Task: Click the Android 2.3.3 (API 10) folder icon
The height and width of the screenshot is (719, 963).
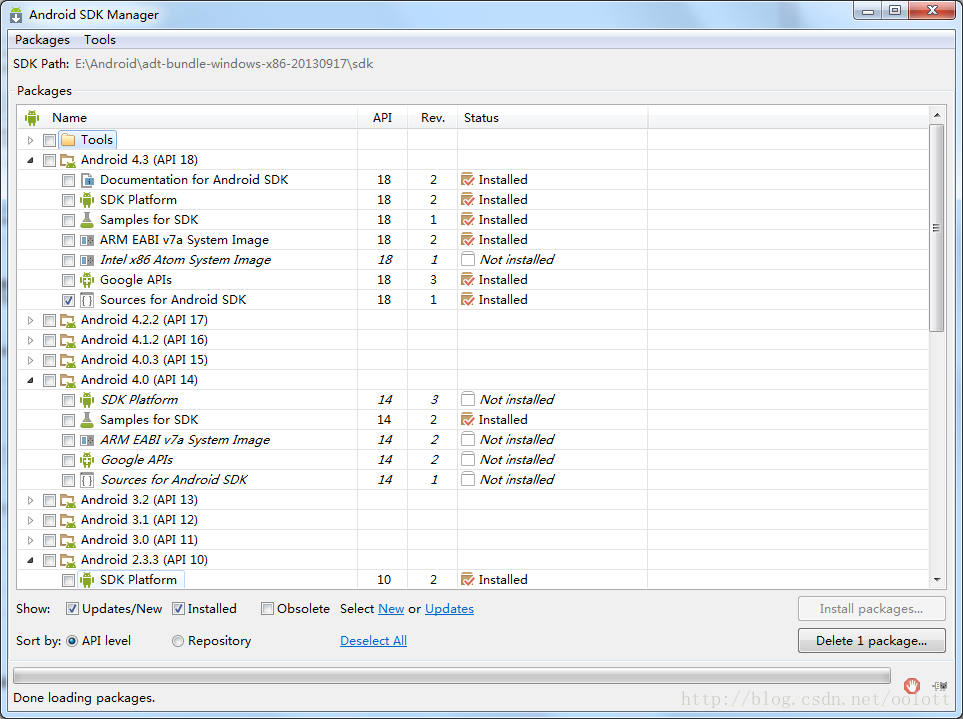Action: (x=68, y=560)
